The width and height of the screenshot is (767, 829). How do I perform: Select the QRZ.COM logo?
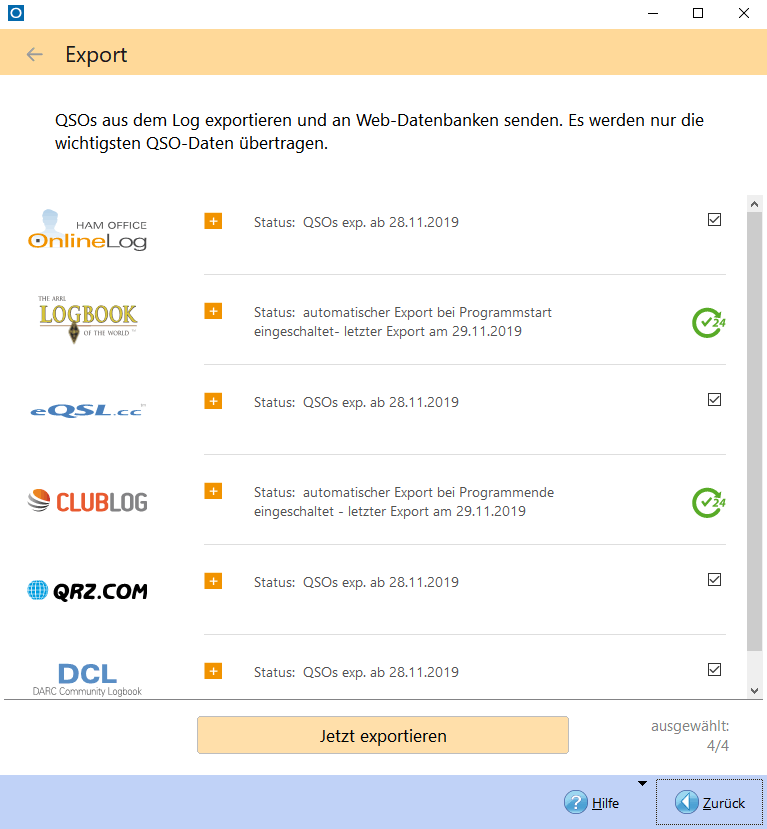(x=87, y=591)
